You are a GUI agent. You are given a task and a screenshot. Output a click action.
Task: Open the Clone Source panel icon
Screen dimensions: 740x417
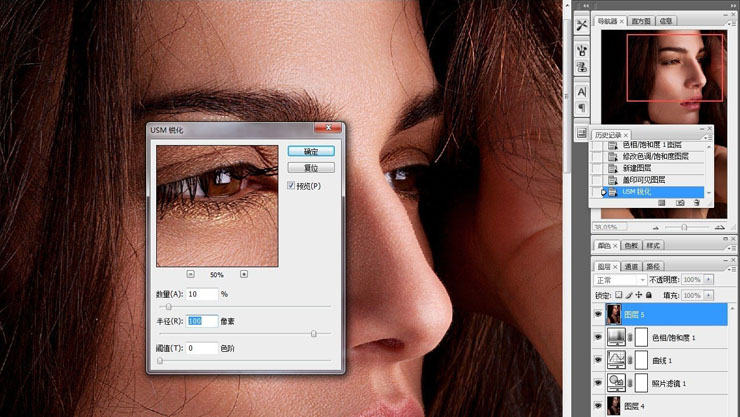(582, 67)
